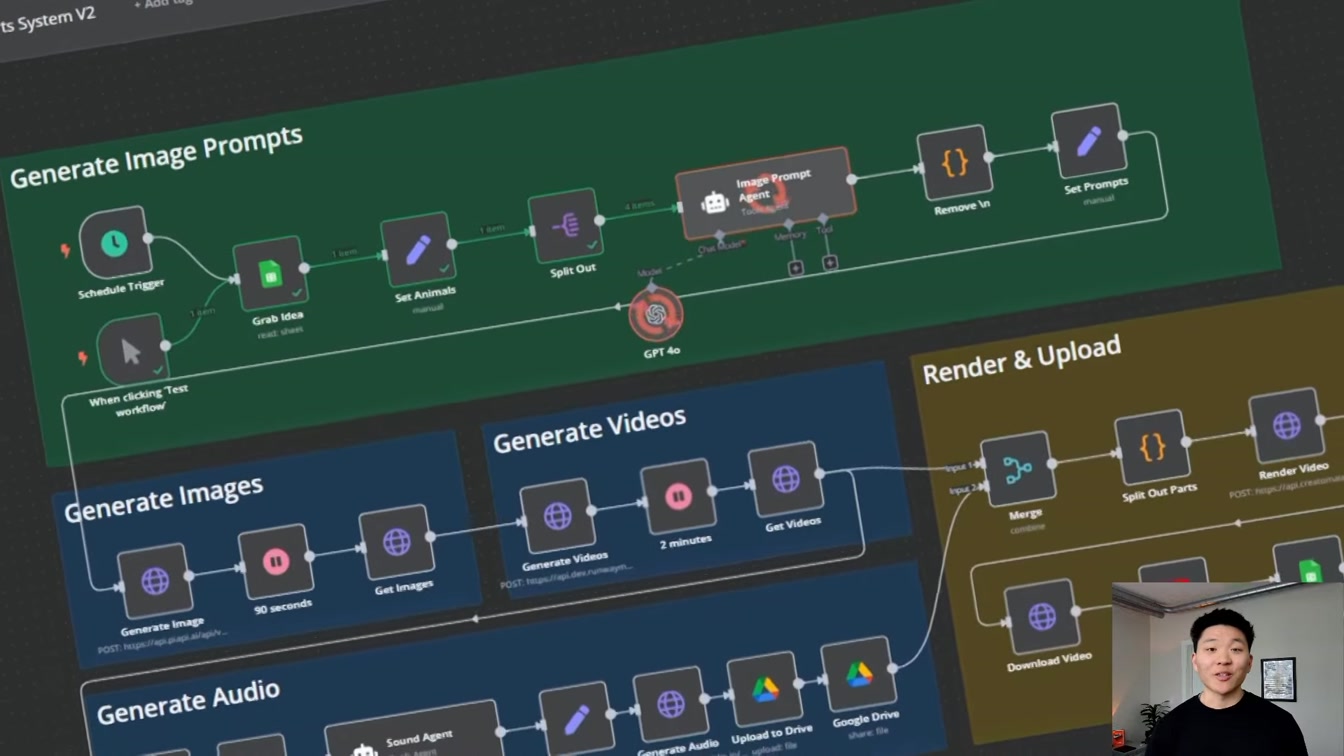Select the Google Drive share file node
Image resolution: width=1344 pixels, height=756 pixels.
tap(858, 674)
